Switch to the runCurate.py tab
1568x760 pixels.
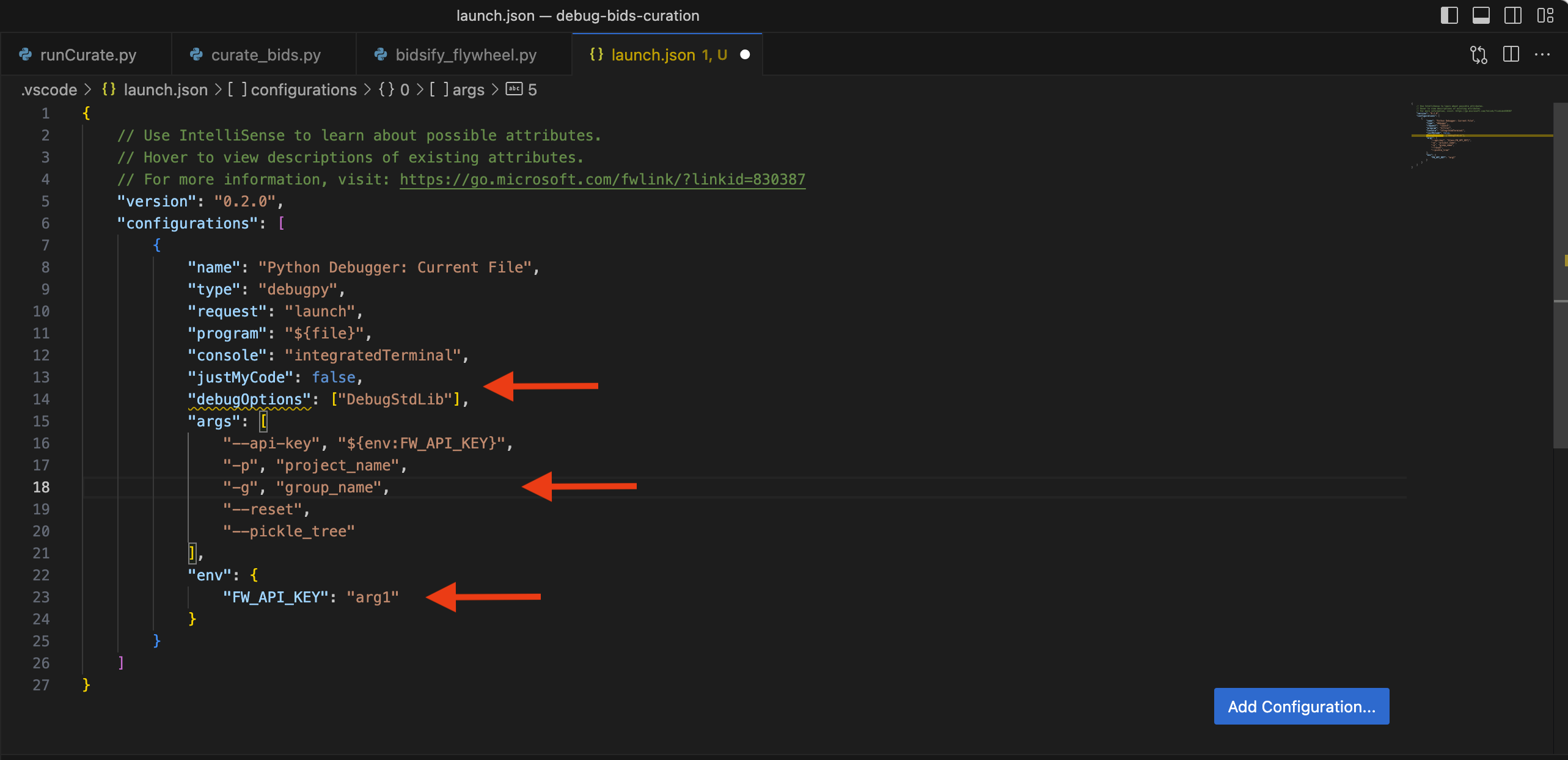(x=86, y=54)
